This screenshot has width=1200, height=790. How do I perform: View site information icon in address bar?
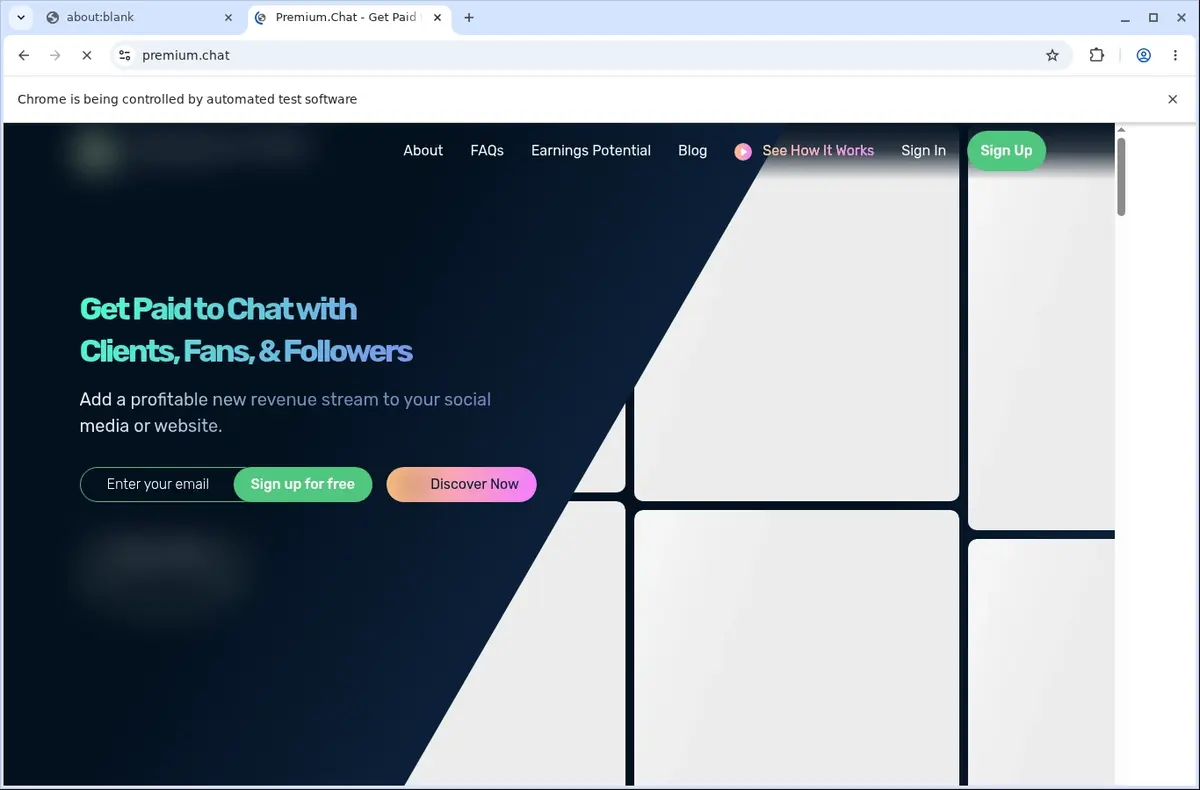tap(123, 55)
